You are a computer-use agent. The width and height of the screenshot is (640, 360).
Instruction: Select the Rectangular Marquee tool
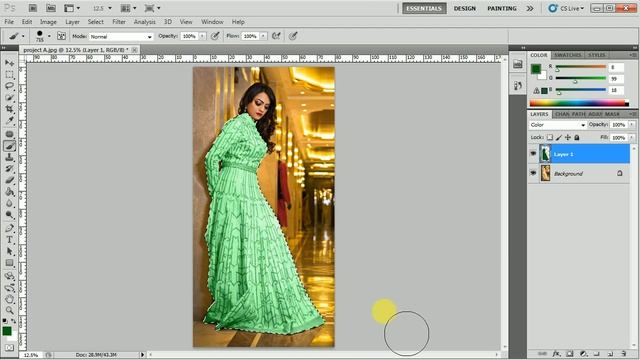tap(9, 75)
